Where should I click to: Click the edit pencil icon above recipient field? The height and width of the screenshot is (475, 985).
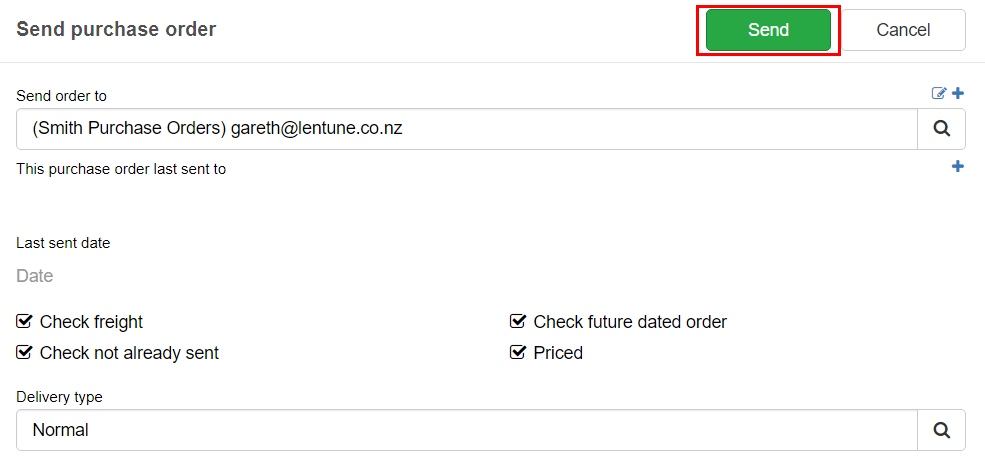(x=939, y=94)
